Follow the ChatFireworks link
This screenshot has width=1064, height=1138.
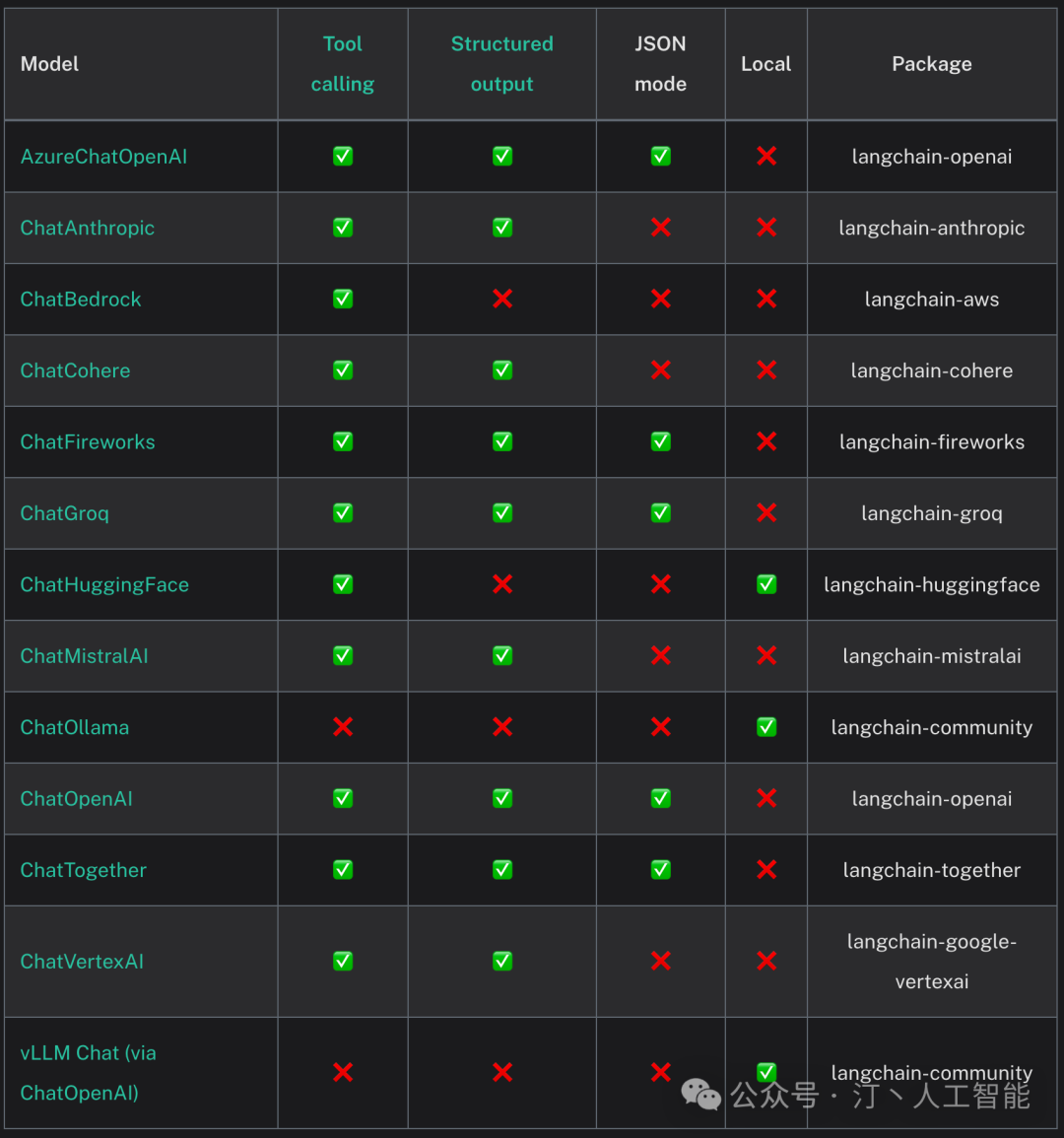(88, 442)
